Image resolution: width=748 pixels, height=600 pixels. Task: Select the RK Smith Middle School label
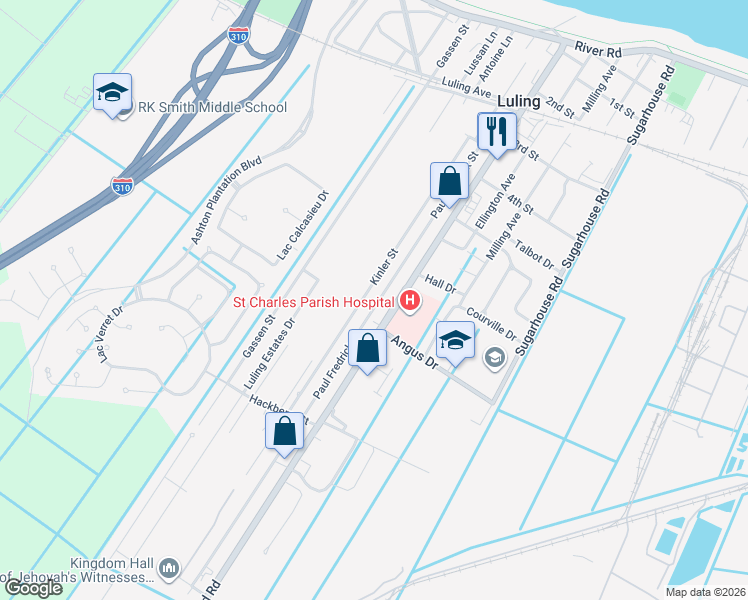[x=212, y=107]
